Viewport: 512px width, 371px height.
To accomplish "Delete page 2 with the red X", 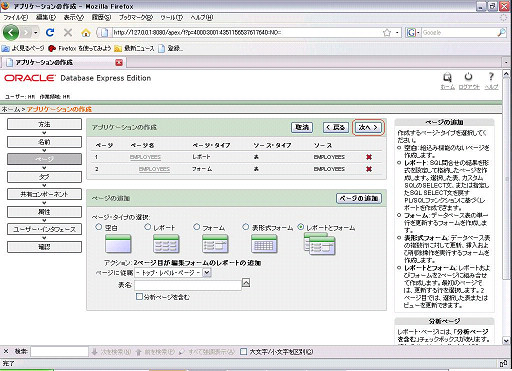I will (369, 169).
